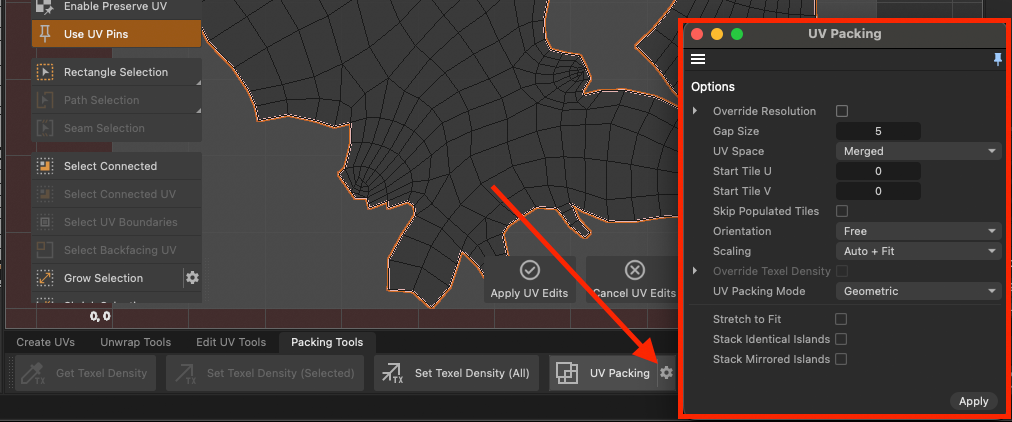
Task: Check the Stack Identical Islands box
Action: click(x=841, y=339)
